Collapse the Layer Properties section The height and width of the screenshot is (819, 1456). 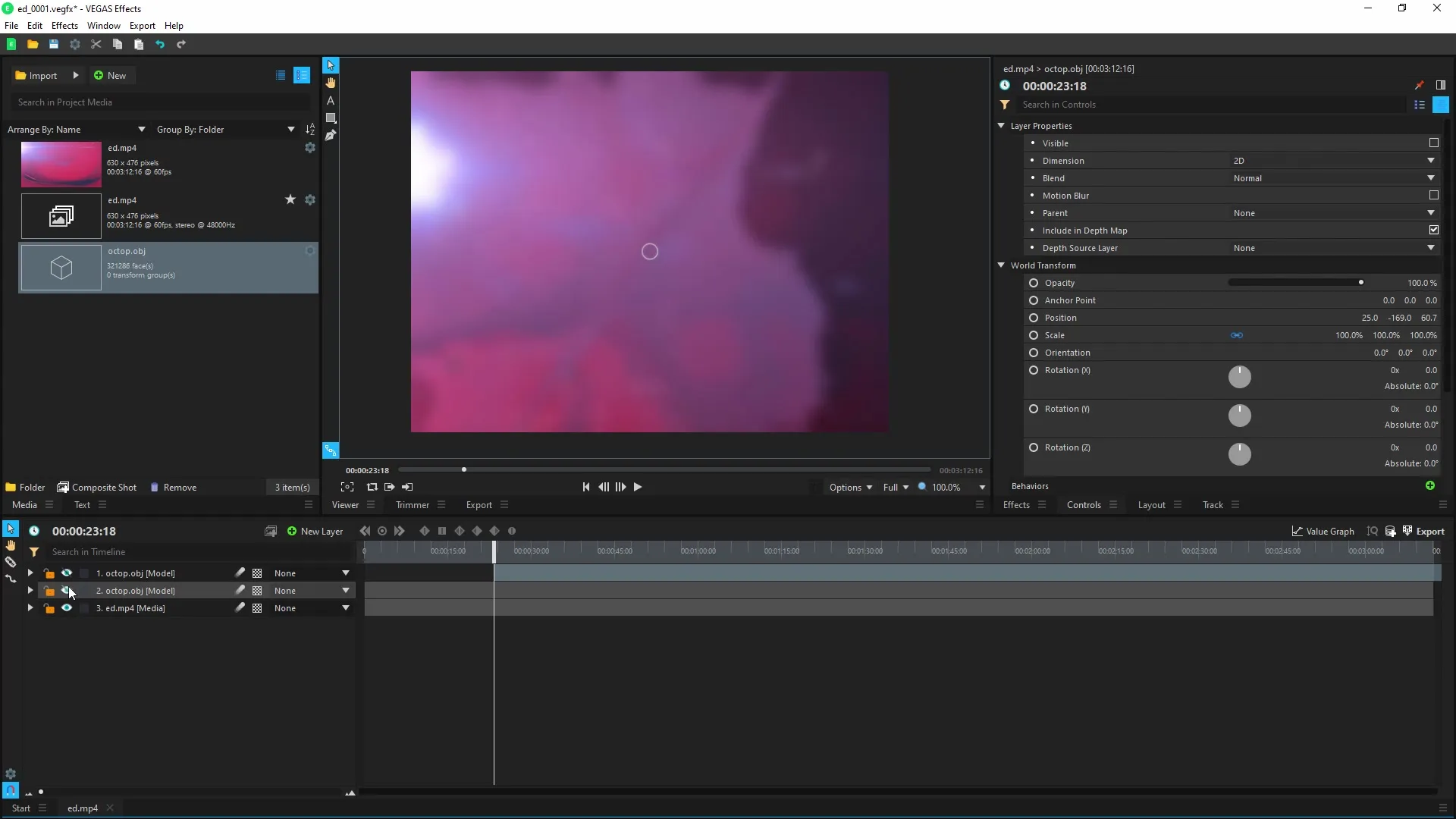1001,126
